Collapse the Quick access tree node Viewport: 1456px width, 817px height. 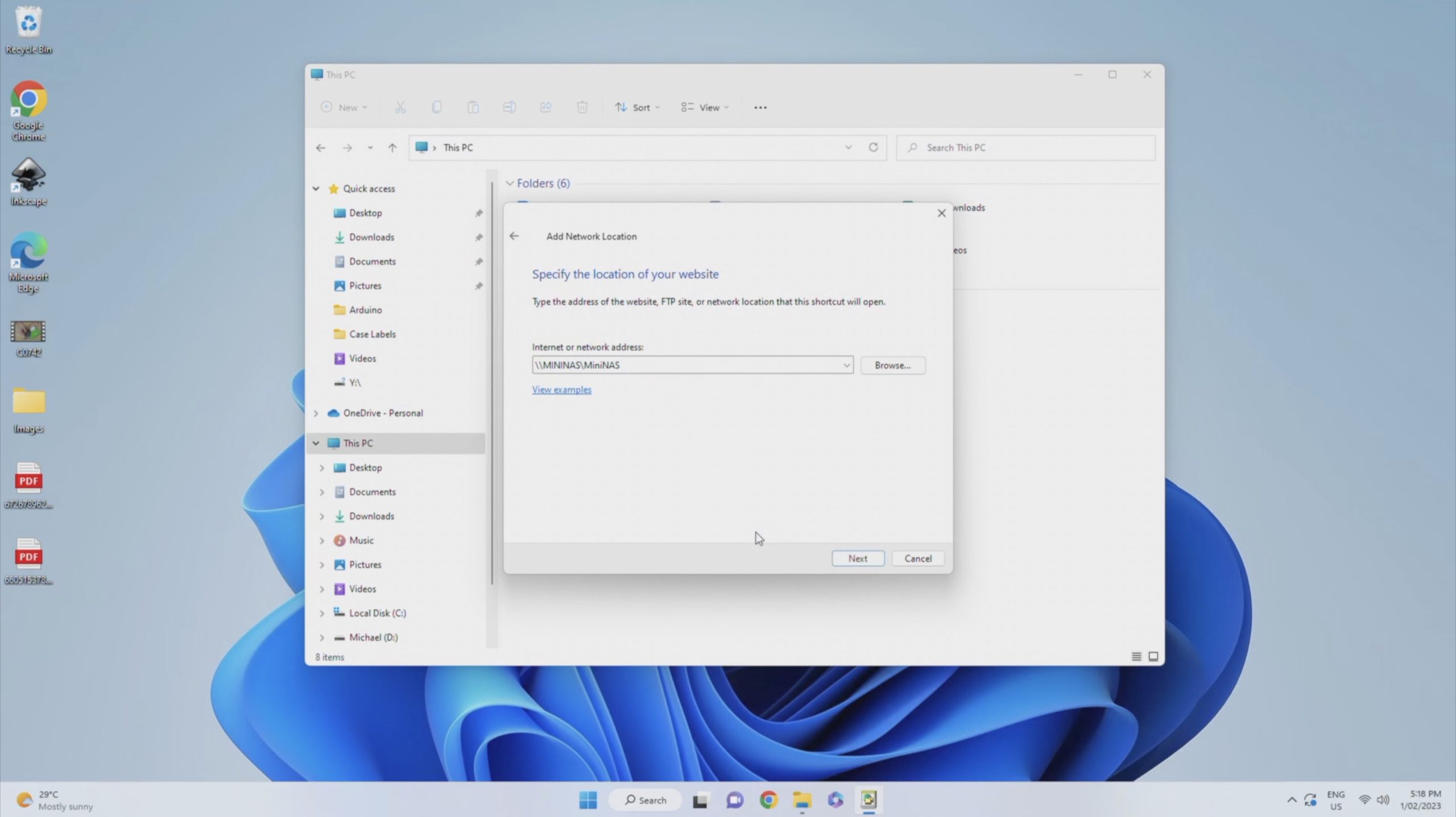316,189
